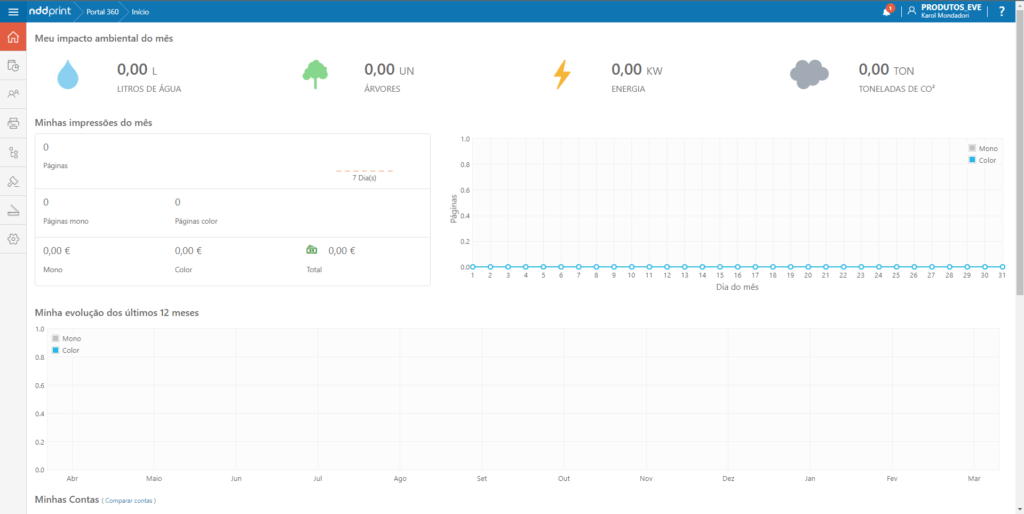The height and width of the screenshot is (514, 1024).
Task: Open the calendar-with-clock sidebar icon
Action: (13, 66)
